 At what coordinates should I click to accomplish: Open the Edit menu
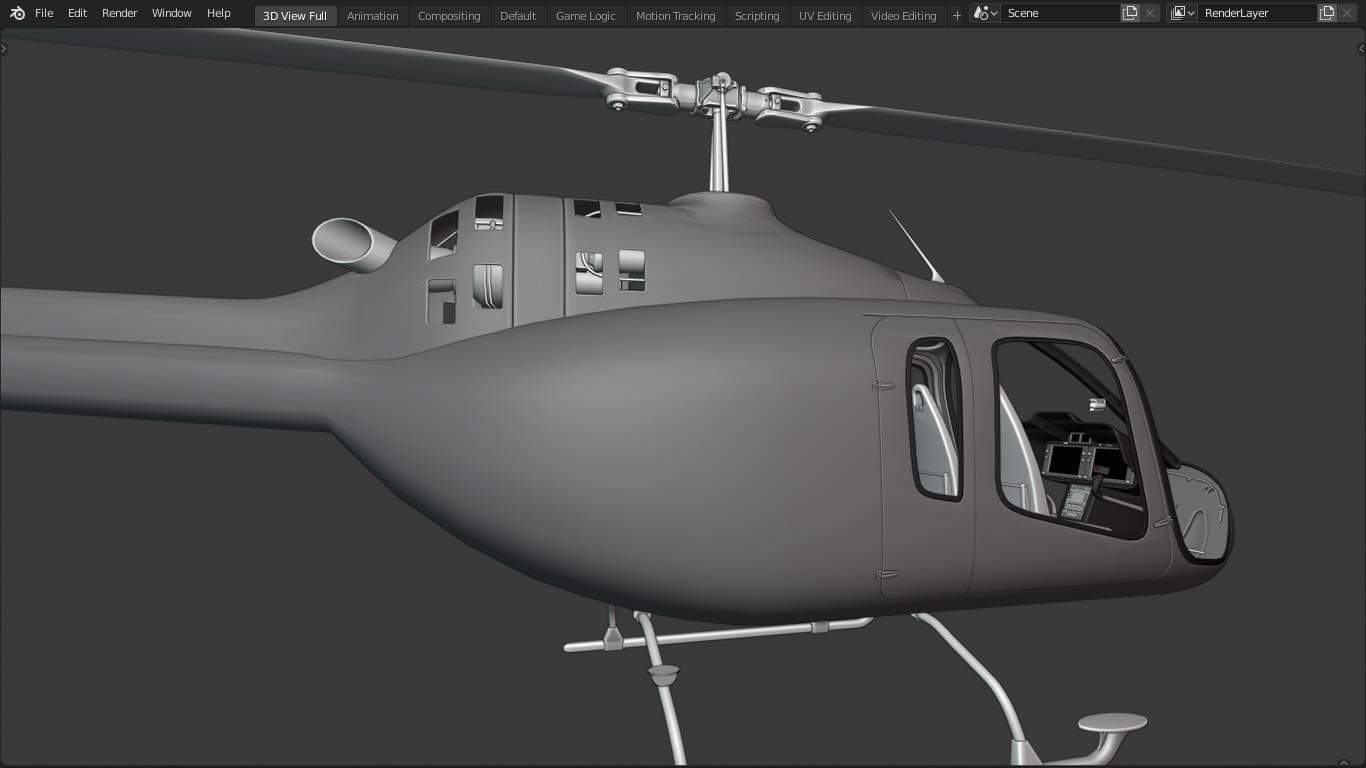[78, 13]
